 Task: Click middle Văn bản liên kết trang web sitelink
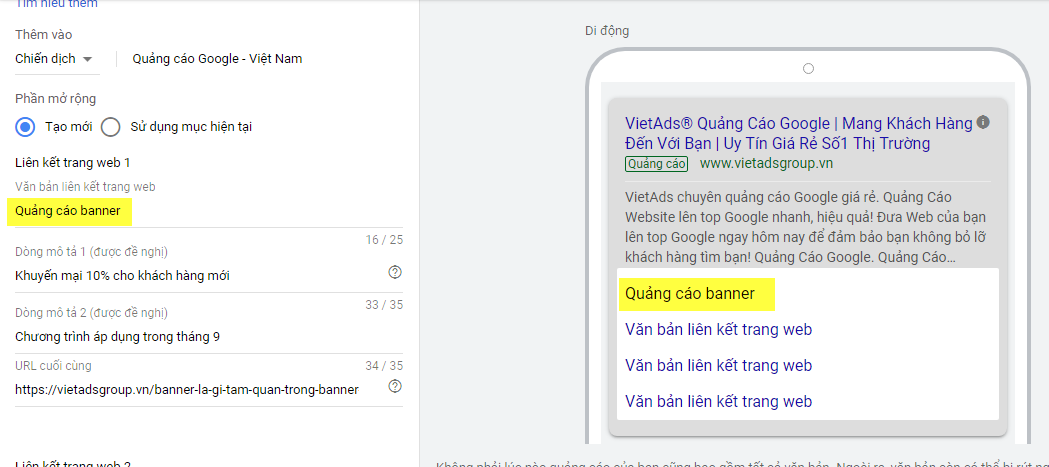click(719, 365)
